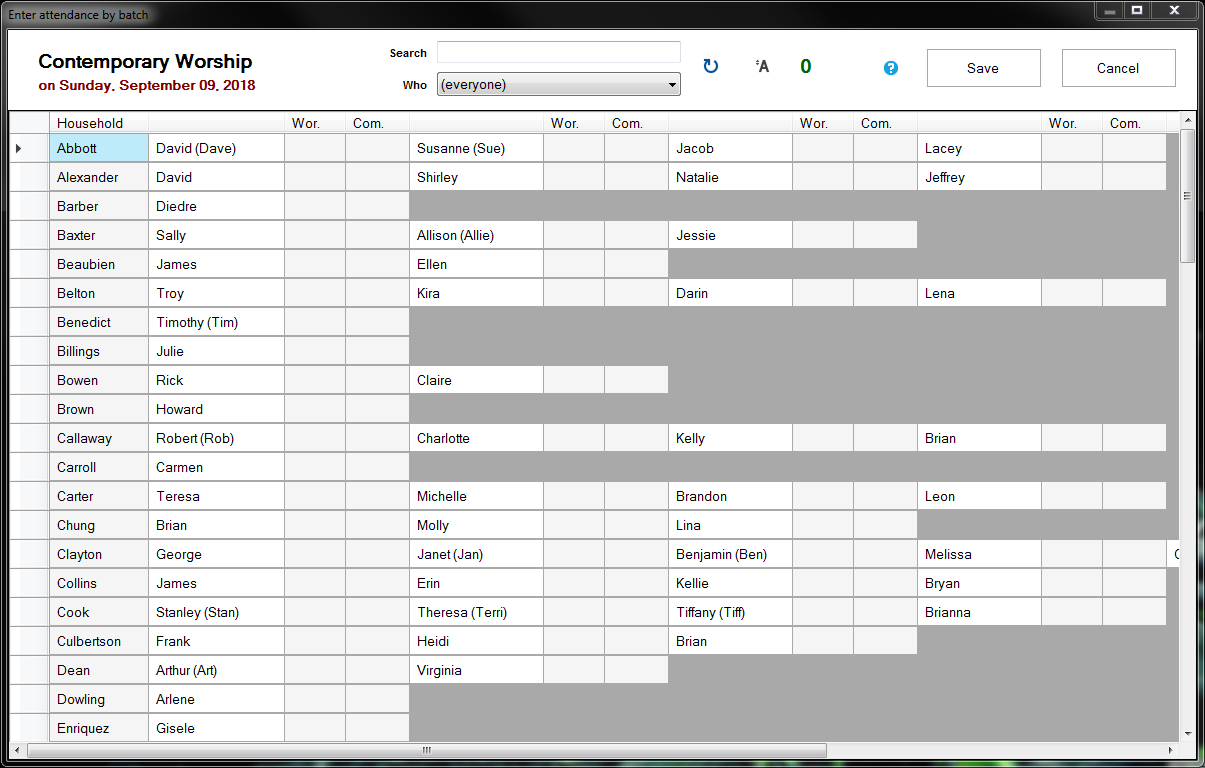Toggle Worship cell for Sally Baxter
Viewport: 1205px width, 768px height.
pyautogui.click(x=314, y=236)
